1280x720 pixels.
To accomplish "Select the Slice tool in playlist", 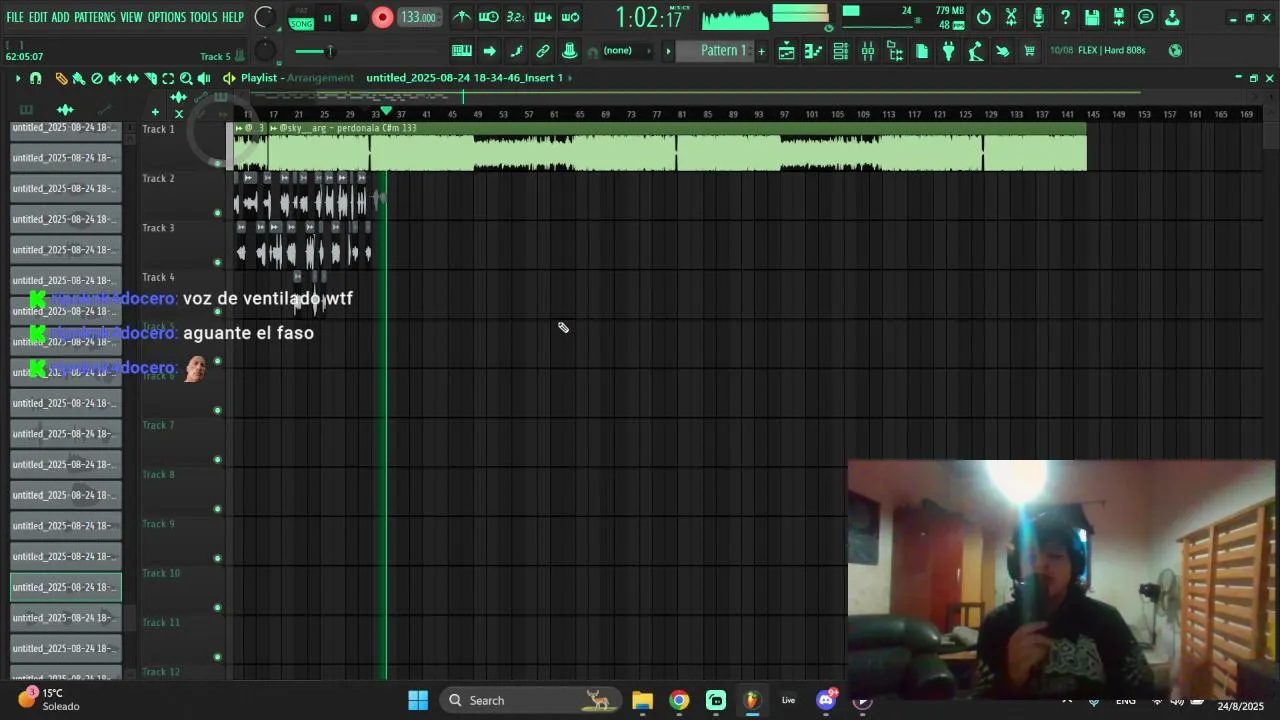I will (150, 78).
